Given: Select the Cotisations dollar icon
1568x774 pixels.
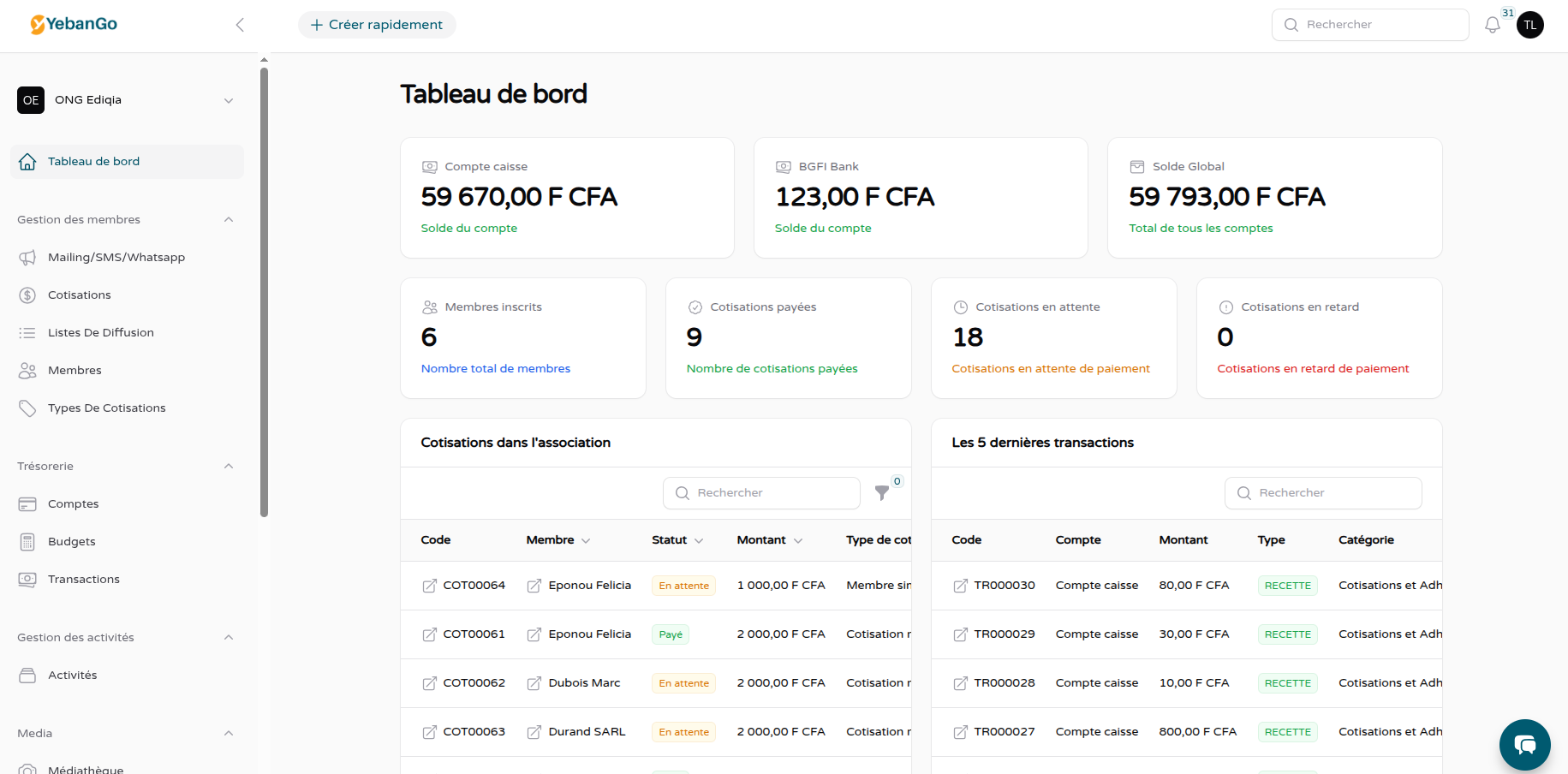Looking at the screenshot, I should tap(28, 295).
